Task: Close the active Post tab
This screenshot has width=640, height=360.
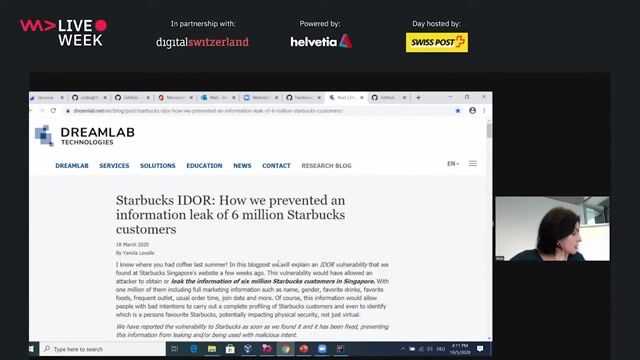Action: 362,98
